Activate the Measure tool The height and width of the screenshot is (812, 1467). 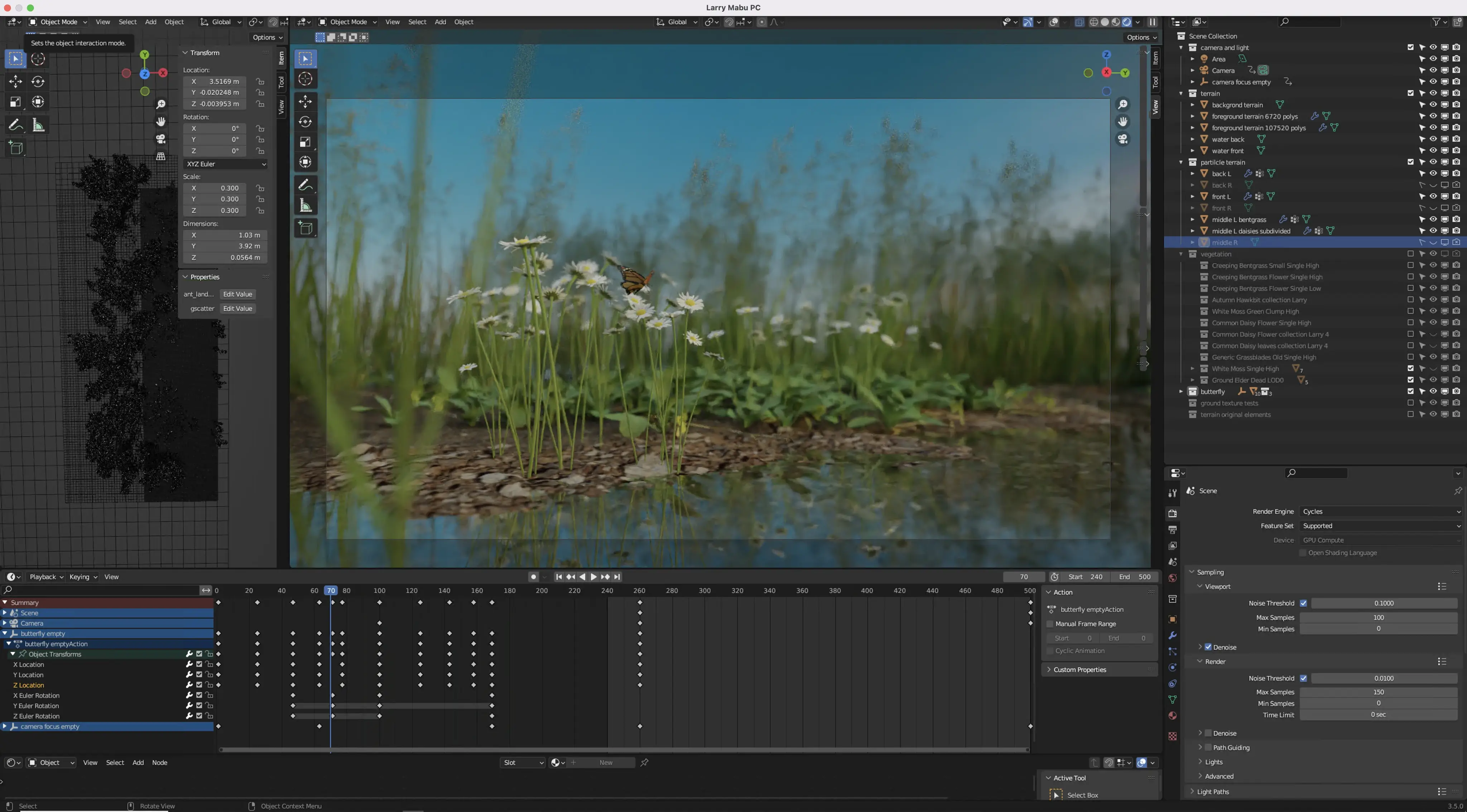coord(306,205)
